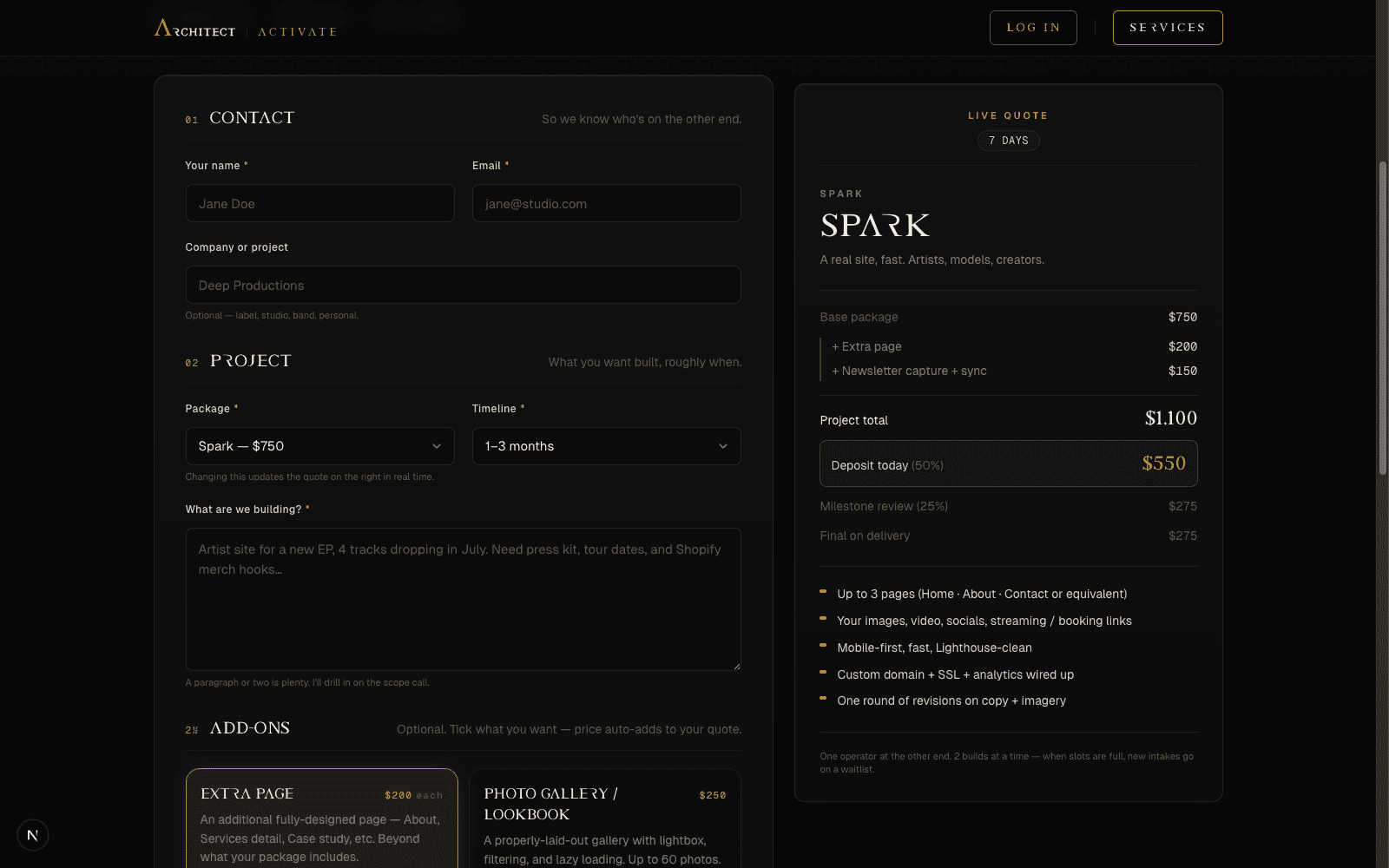Click the Project total $1,100 value
Viewport: 1389px width, 868px height.
[1170, 418]
